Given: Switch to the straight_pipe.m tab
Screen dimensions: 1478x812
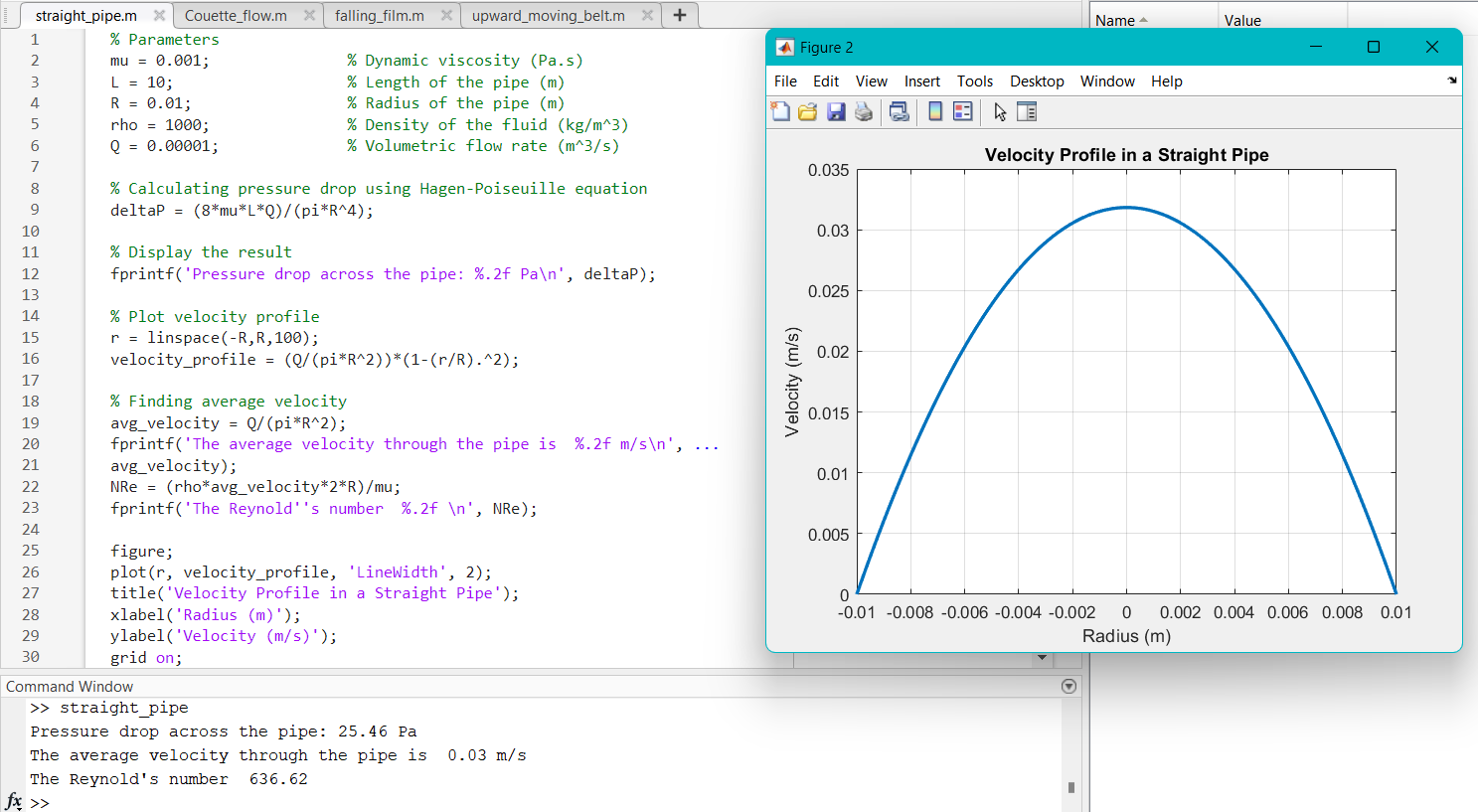Looking at the screenshot, I should 86,16.
